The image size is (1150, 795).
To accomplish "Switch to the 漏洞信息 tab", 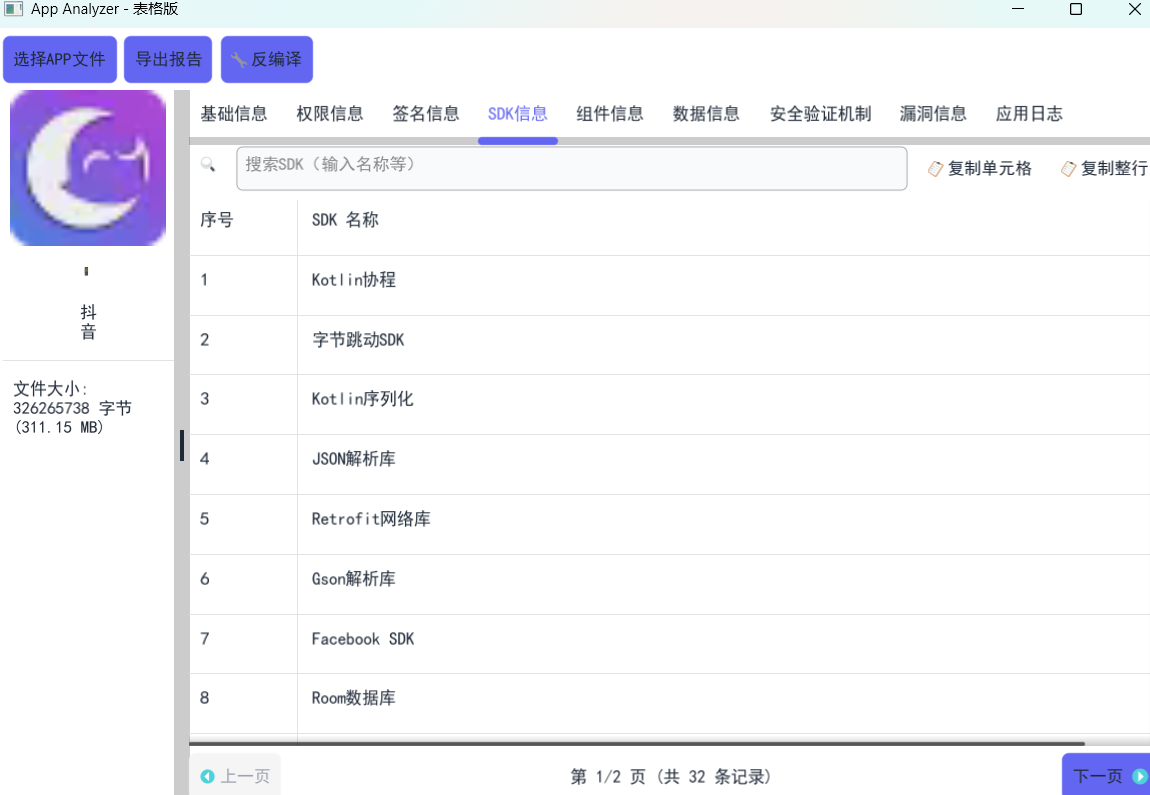I will pos(933,114).
